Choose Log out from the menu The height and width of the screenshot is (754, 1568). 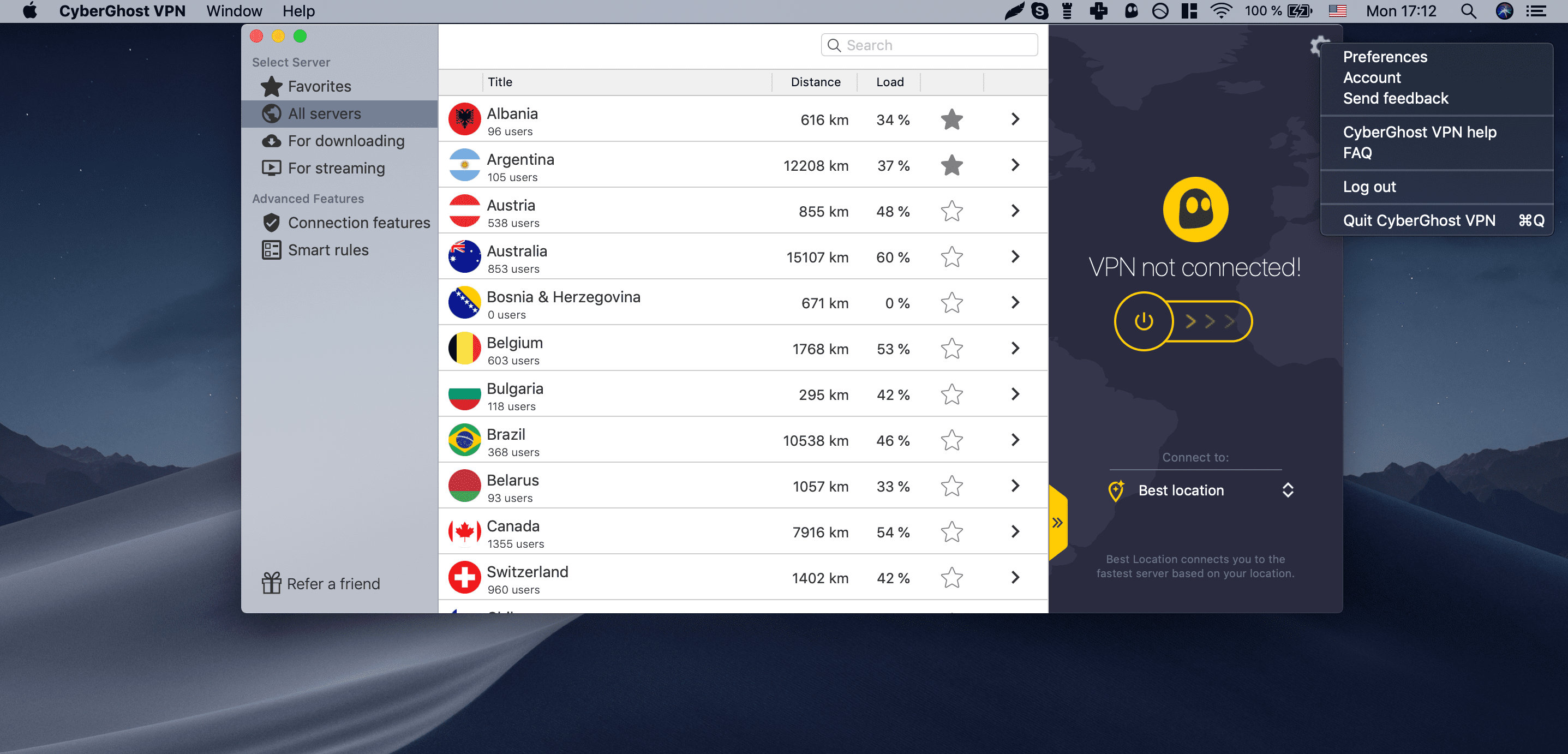1369,187
